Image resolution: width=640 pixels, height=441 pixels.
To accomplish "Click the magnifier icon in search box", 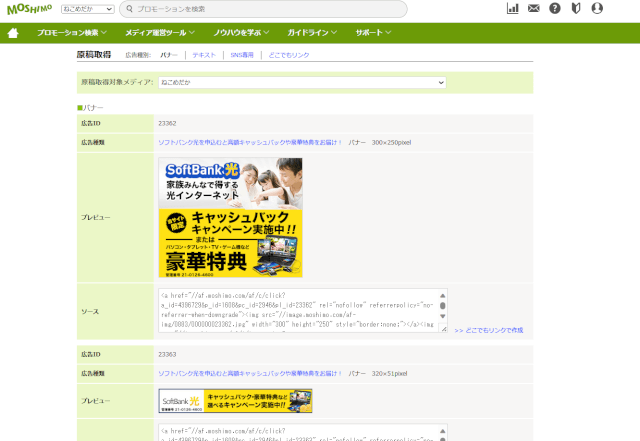I will pos(129,9).
